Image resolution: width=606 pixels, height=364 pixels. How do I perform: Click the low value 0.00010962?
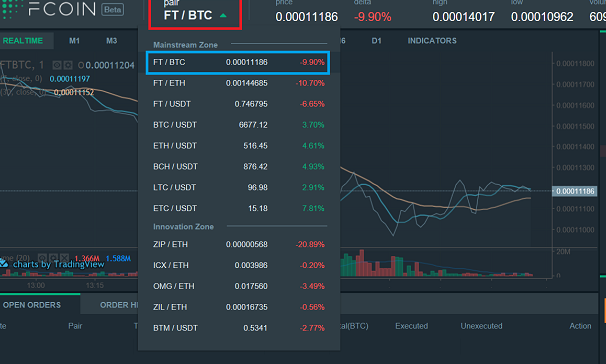[542, 17]
